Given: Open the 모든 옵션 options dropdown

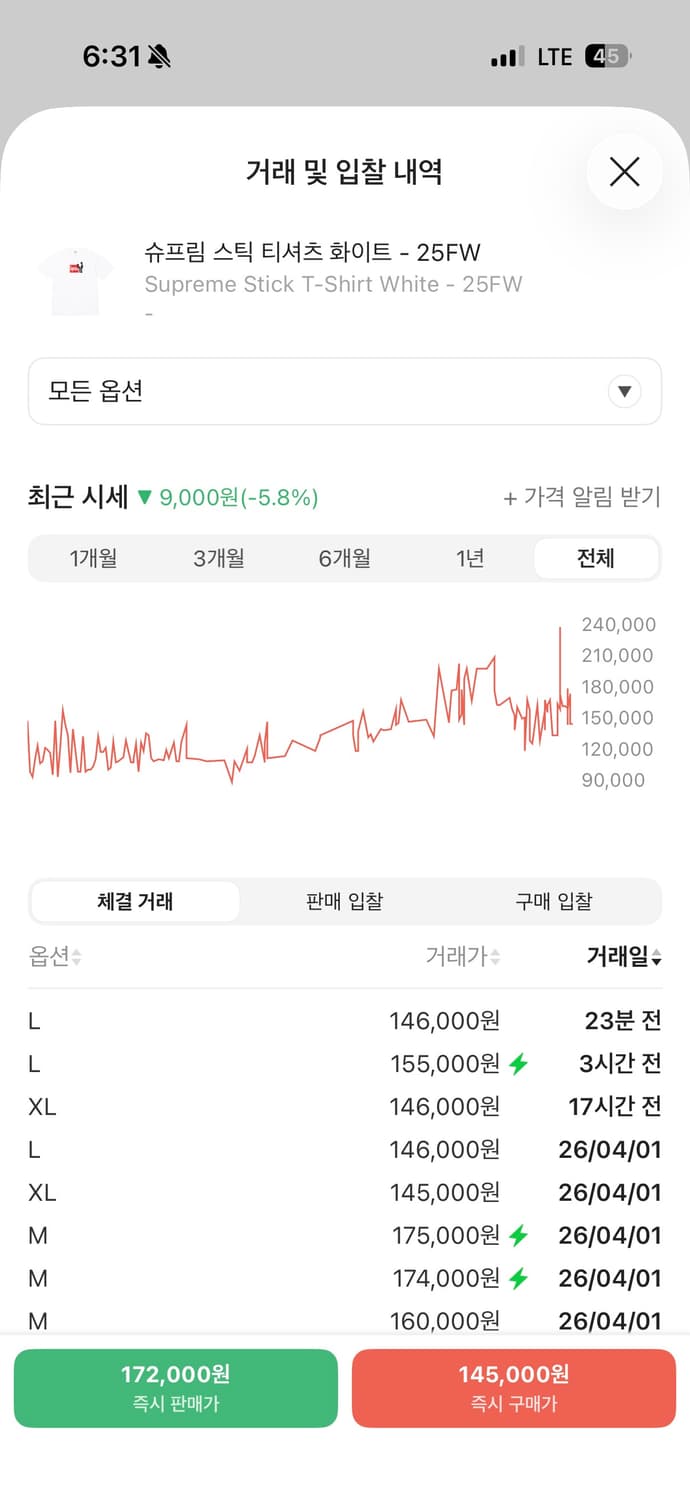Looking at the screenshot, I should (x=345, y=391).
